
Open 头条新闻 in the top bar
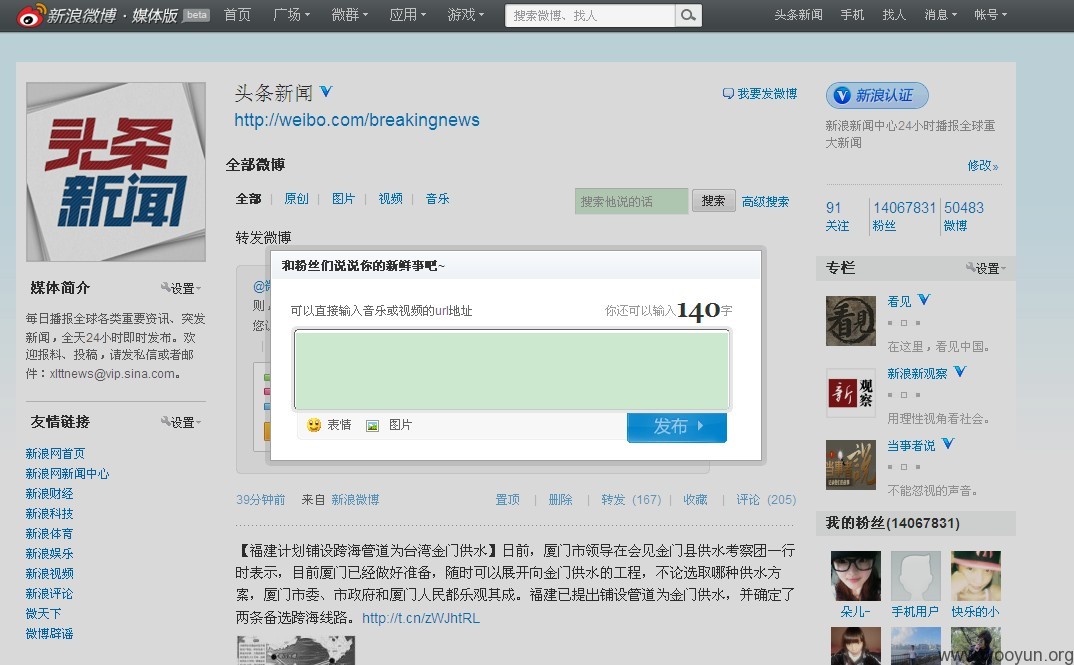[x=798, y=14]
